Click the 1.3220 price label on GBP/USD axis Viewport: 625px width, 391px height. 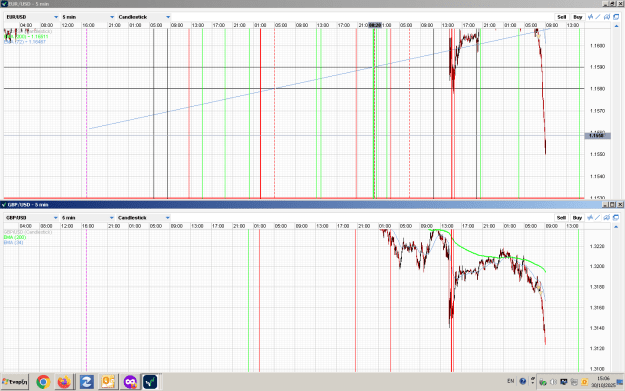click(x=597, y=246)
